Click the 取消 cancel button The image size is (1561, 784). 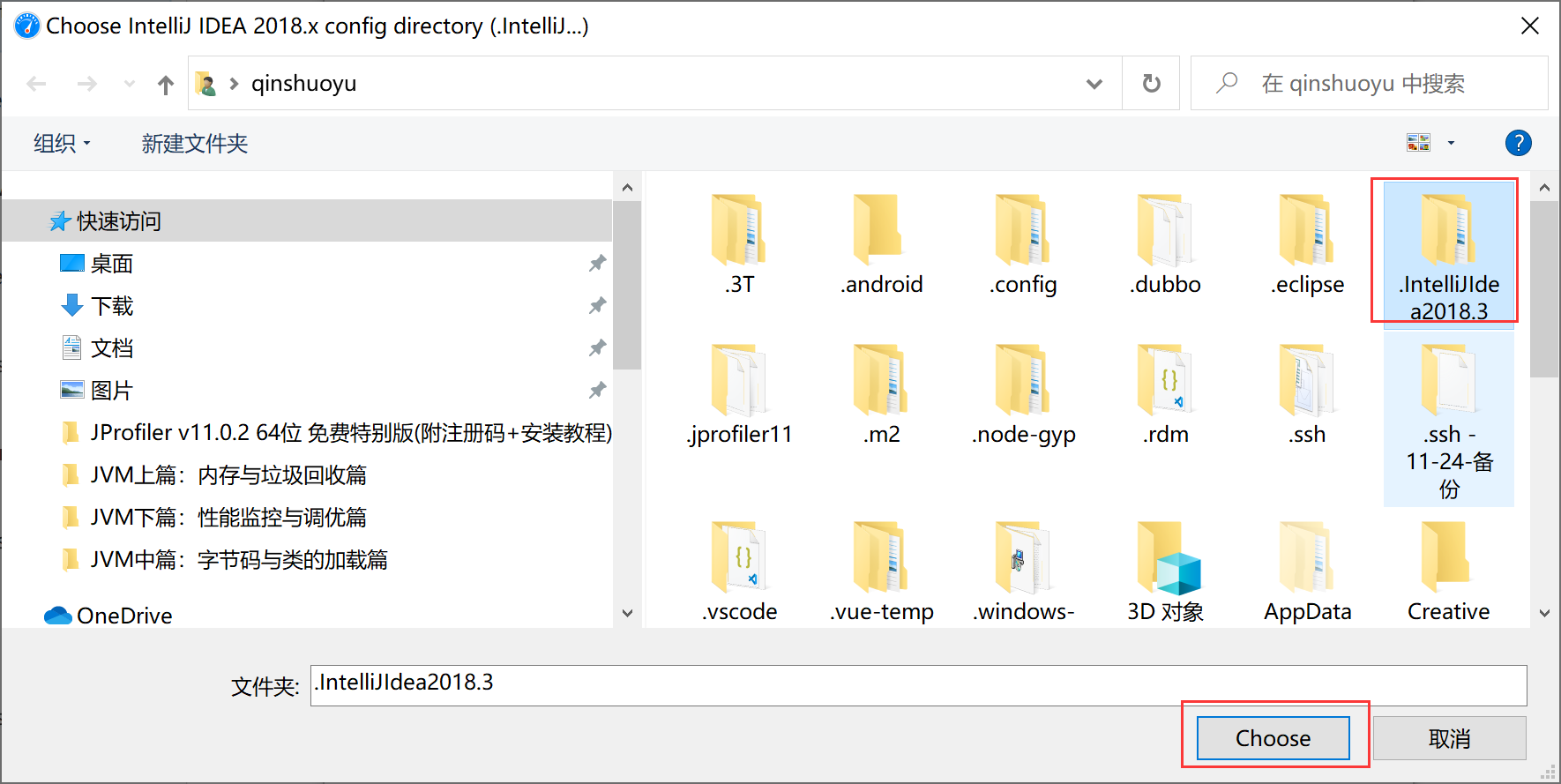1449,738
